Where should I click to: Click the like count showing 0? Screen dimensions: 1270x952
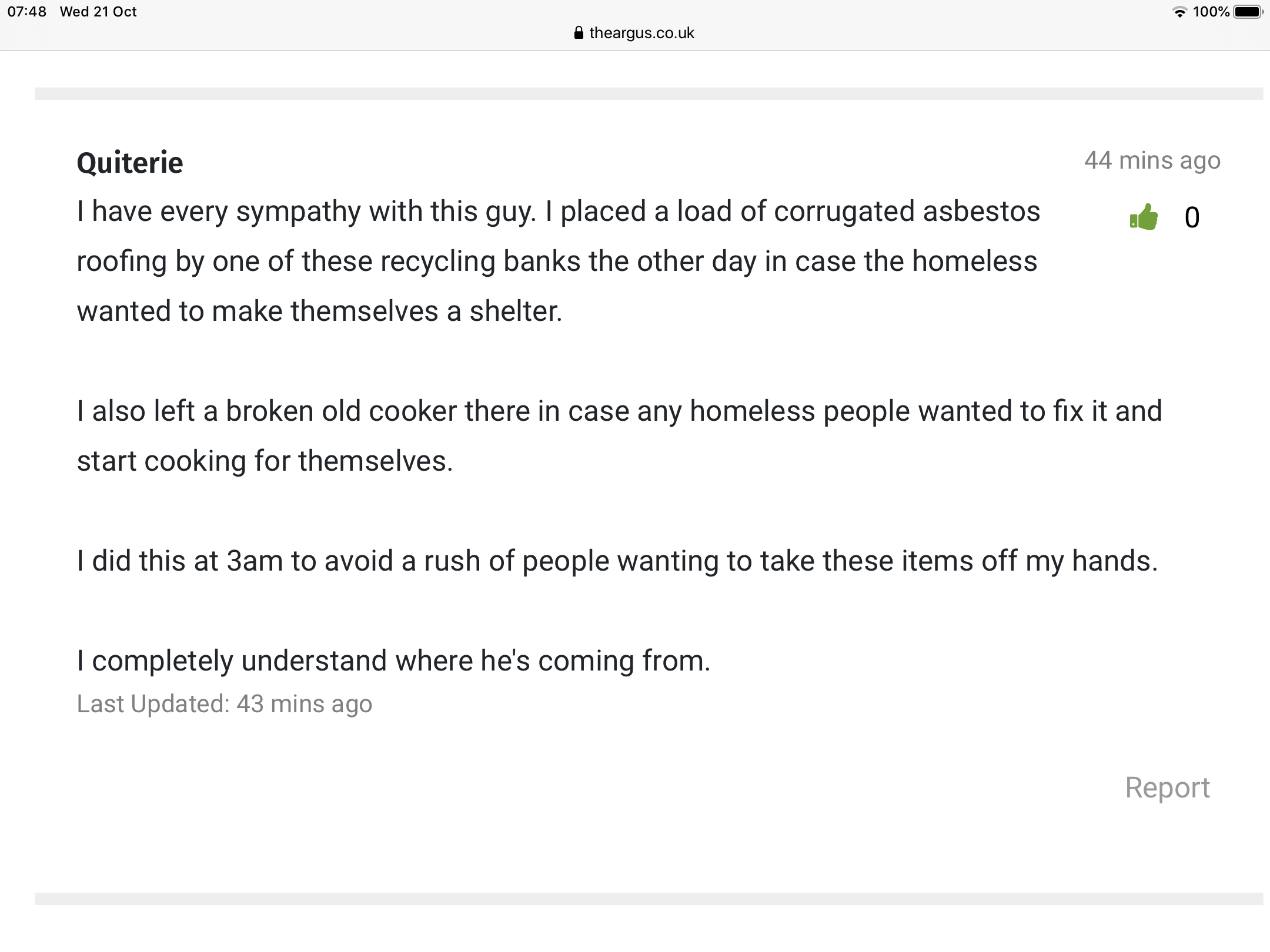click(1192, 217)
